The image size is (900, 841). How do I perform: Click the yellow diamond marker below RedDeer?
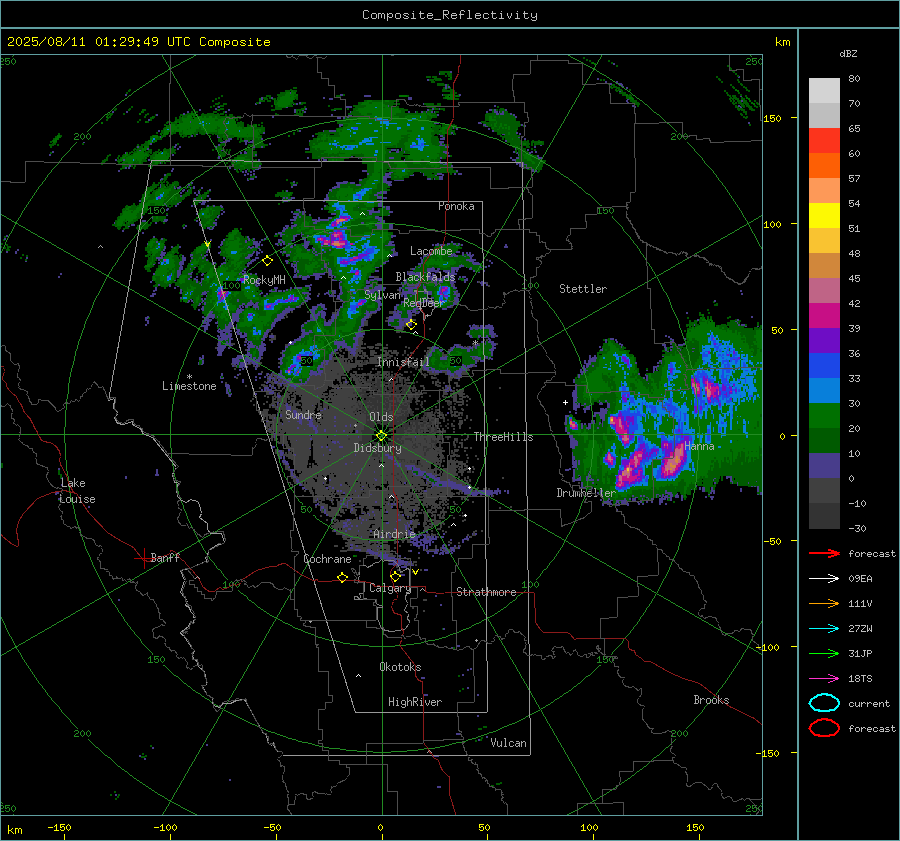(411, 325)
